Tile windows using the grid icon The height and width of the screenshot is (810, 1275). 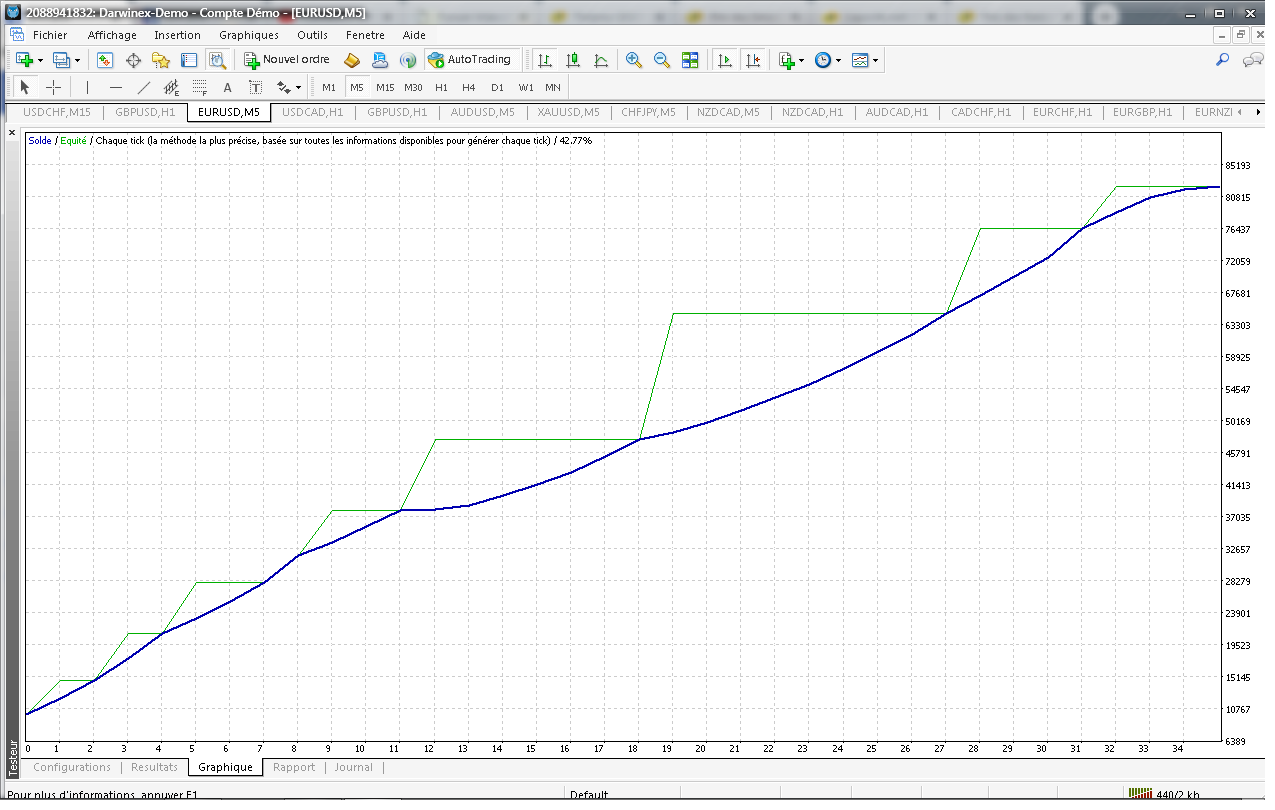coord(690,60)
